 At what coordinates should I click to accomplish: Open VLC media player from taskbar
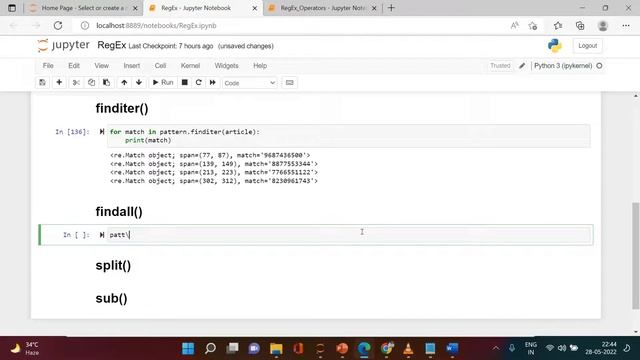click(x=408, y=348)
